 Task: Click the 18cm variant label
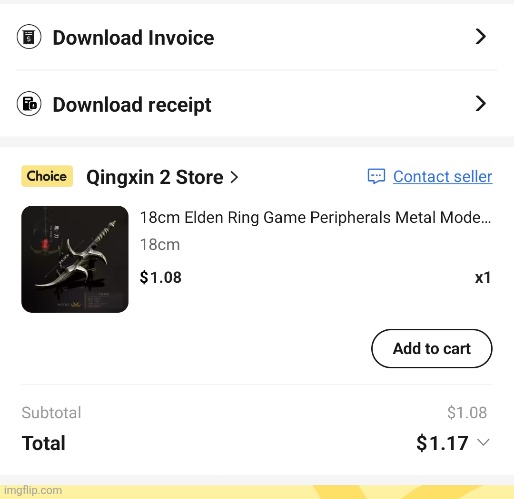pos(160,245)
